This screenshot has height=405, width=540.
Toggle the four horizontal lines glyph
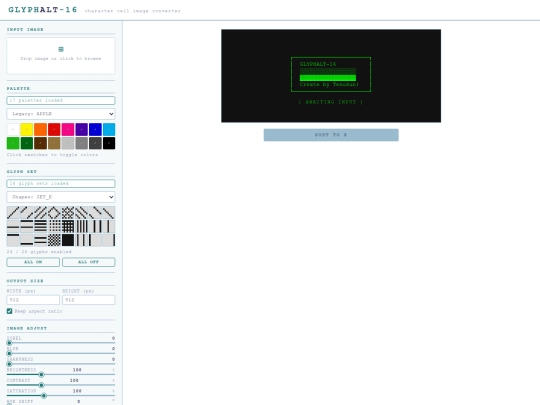40,226
